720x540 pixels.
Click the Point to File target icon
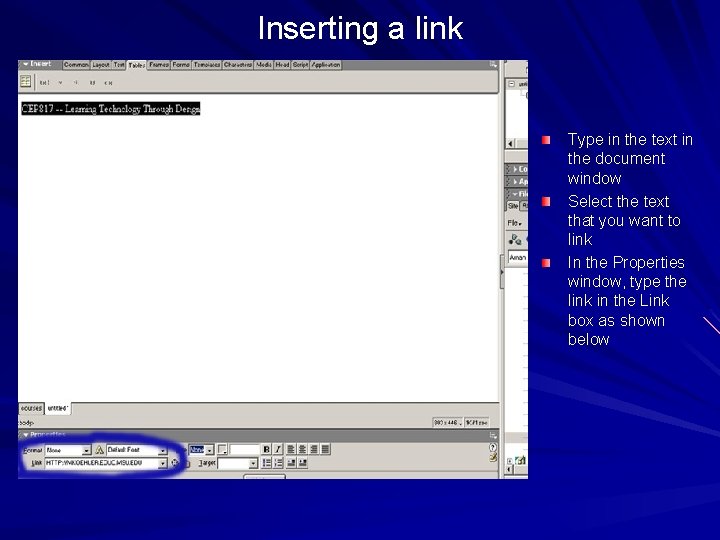(x=175, y=463)
